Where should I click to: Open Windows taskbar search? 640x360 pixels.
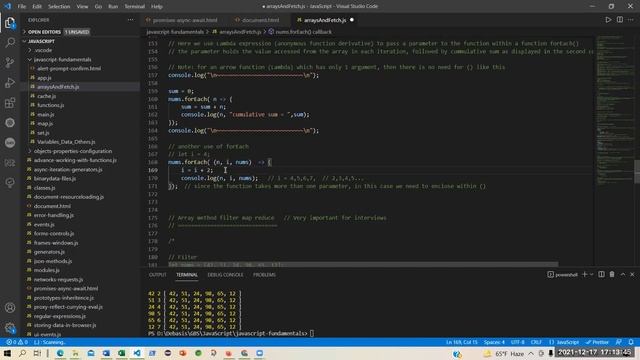[x=22, y=353]
